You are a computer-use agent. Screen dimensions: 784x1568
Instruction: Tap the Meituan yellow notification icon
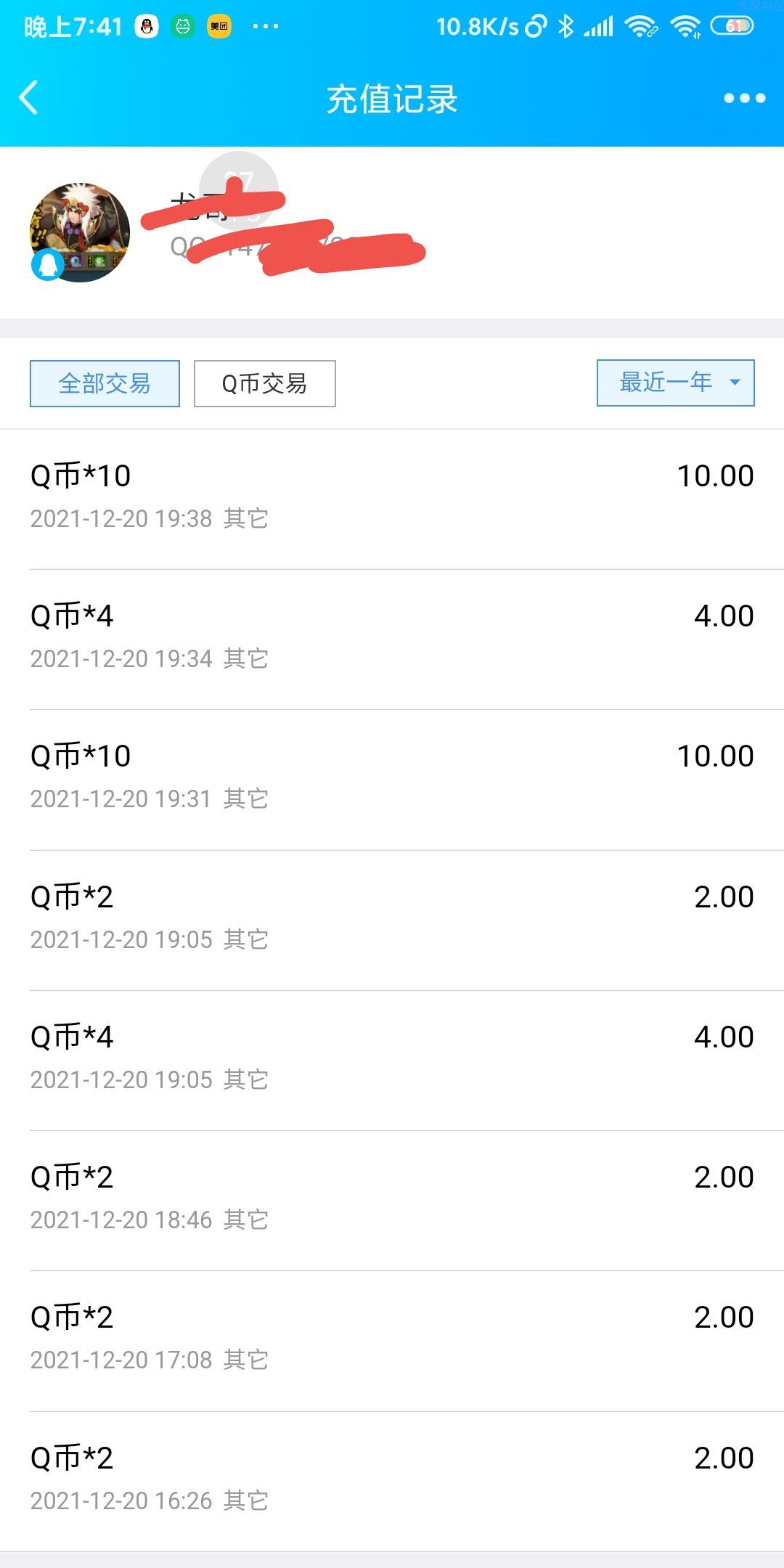pyautogui.click(x=219, y=27)
